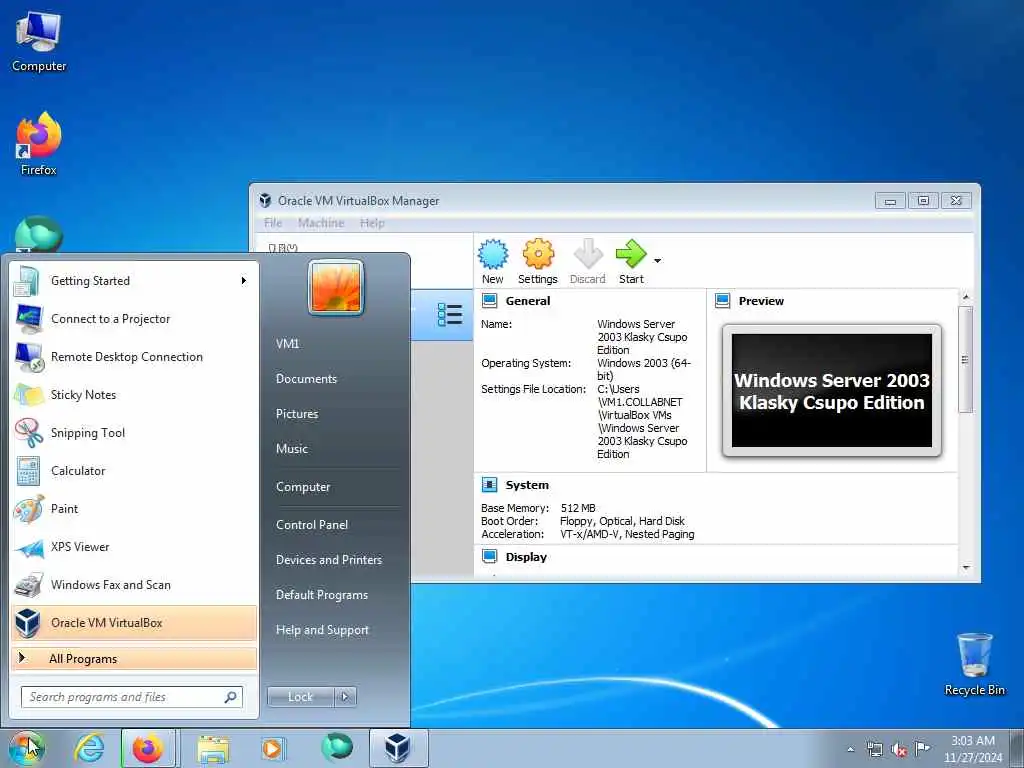The image size is (1024, 768).
Task: Open VM1 user folder link
Action: (x=287, y=344)
